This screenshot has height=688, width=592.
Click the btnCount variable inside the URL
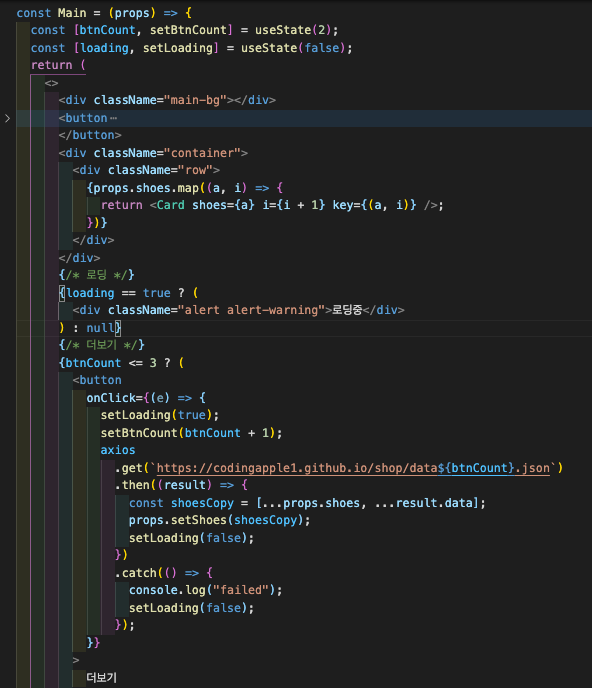(479, 468)
